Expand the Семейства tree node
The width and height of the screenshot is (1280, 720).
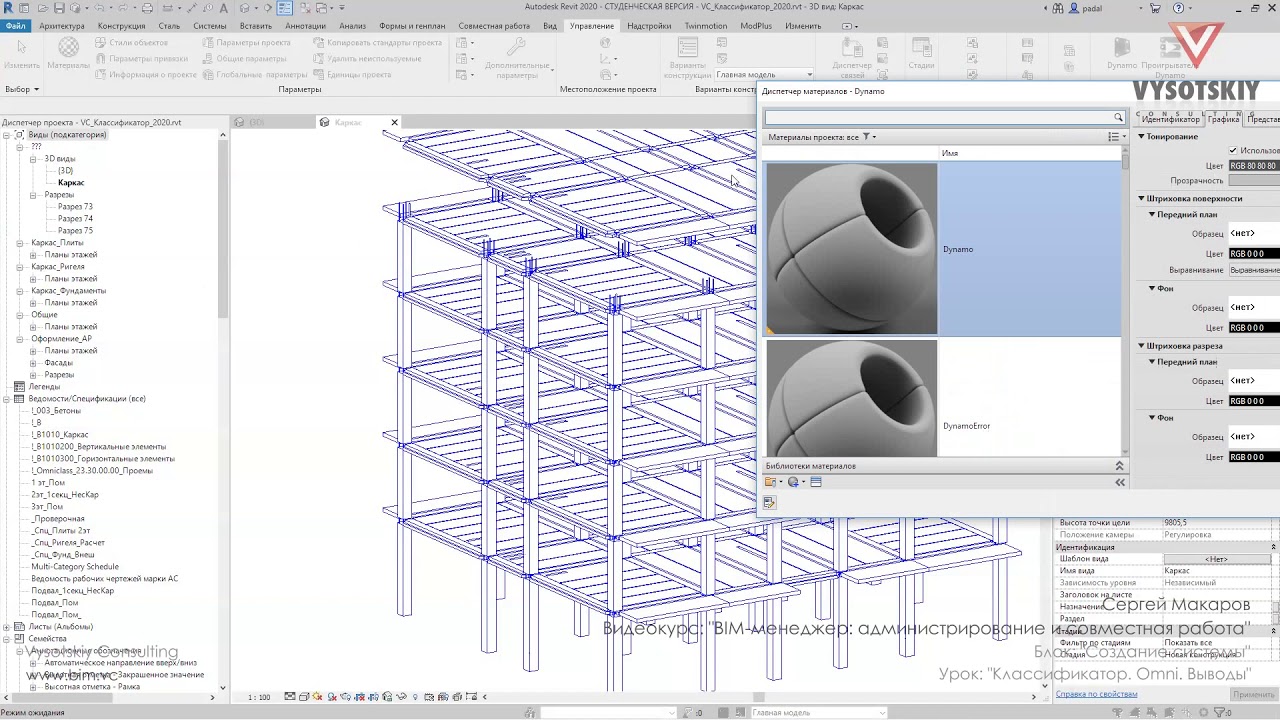point(7,639)
